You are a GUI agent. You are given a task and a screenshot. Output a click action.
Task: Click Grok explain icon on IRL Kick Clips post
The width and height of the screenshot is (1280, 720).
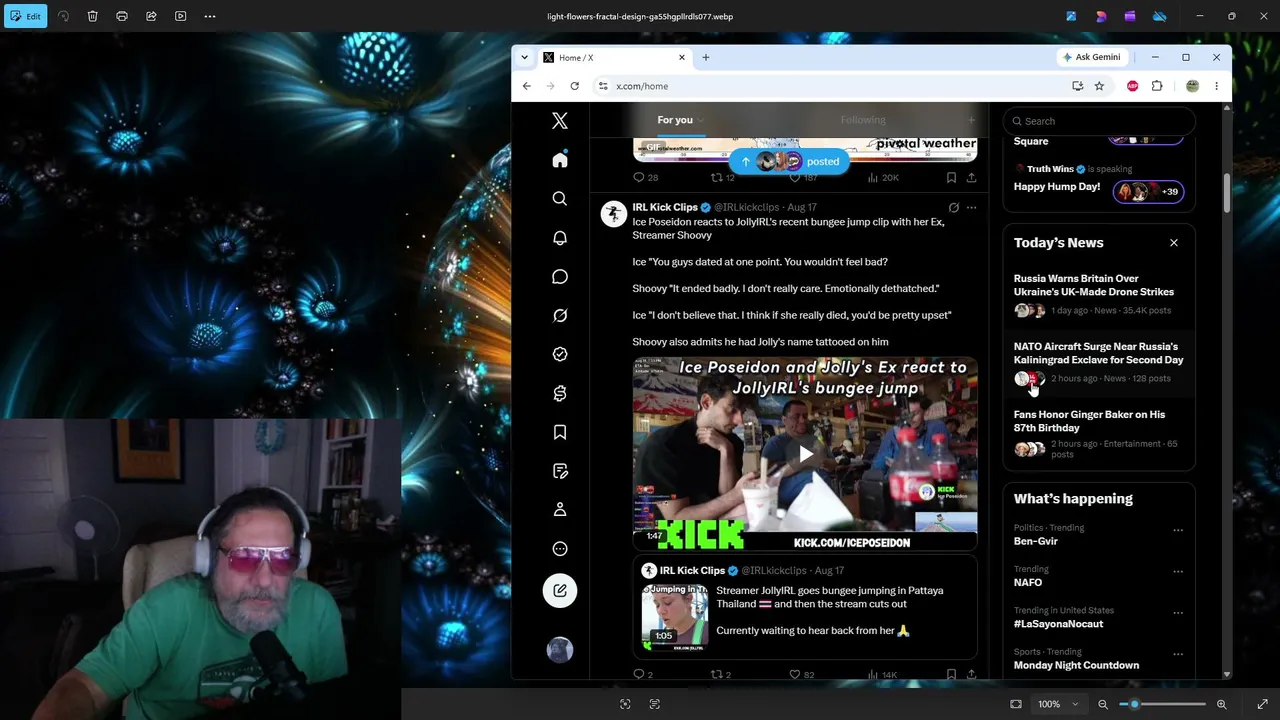pos(954,208)
